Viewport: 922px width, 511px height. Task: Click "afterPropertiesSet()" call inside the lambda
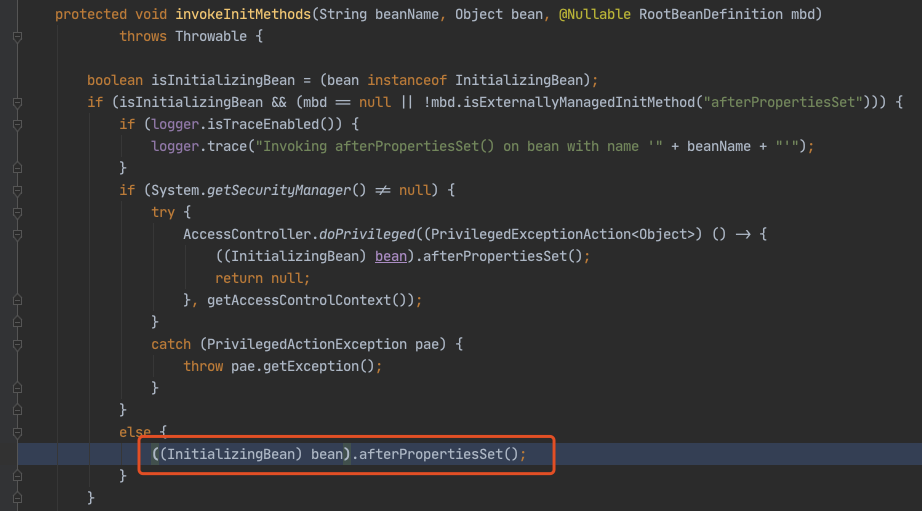(x=503, y=256)
